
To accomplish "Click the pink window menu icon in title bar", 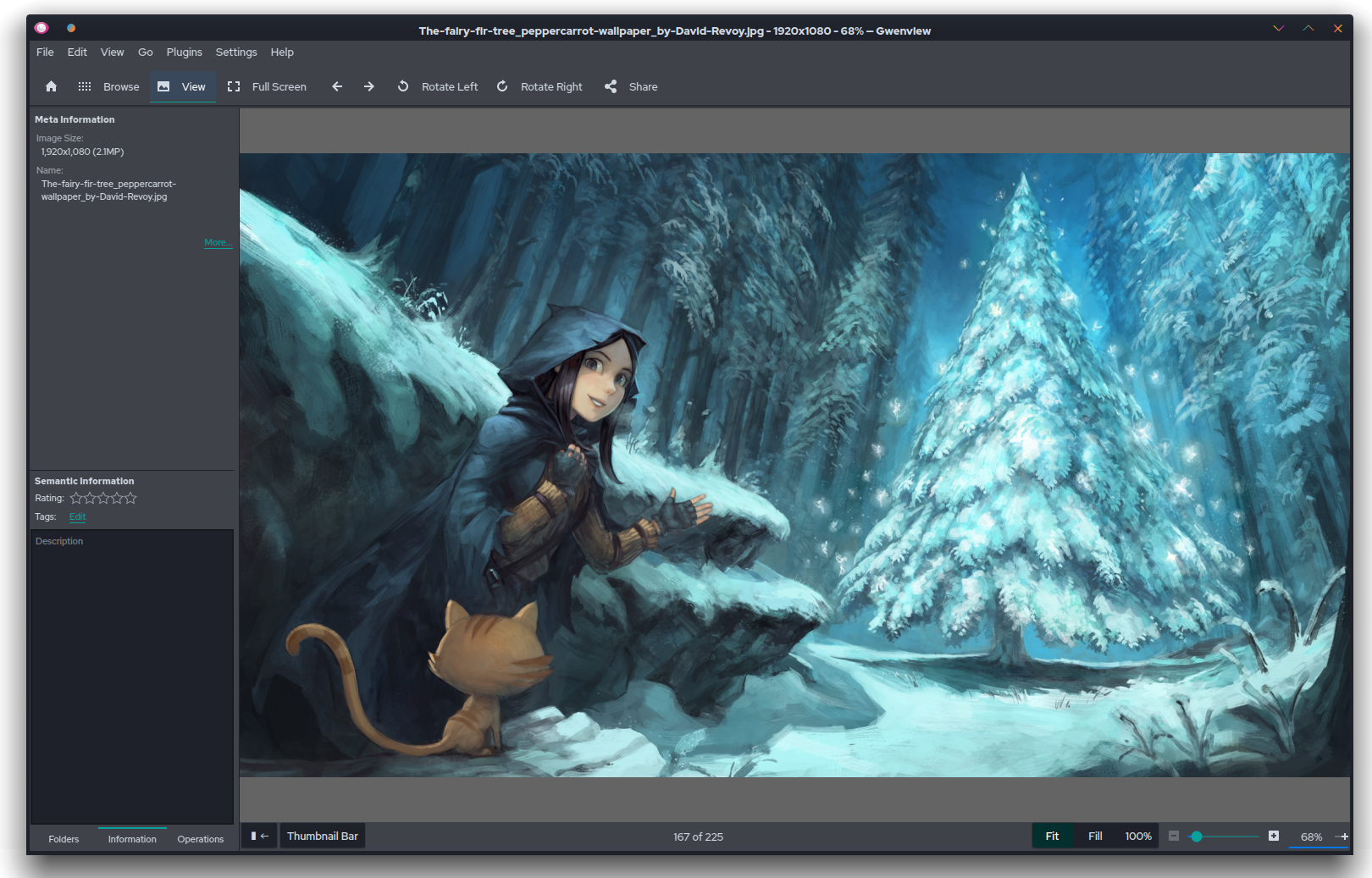I will (x=41, y=28).
